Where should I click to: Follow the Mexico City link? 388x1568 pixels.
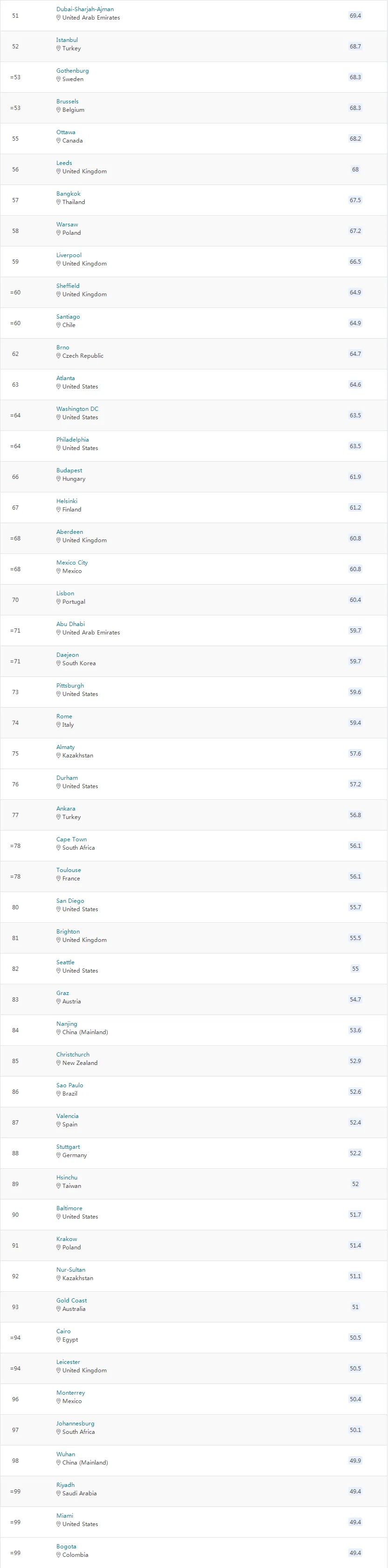72,562
